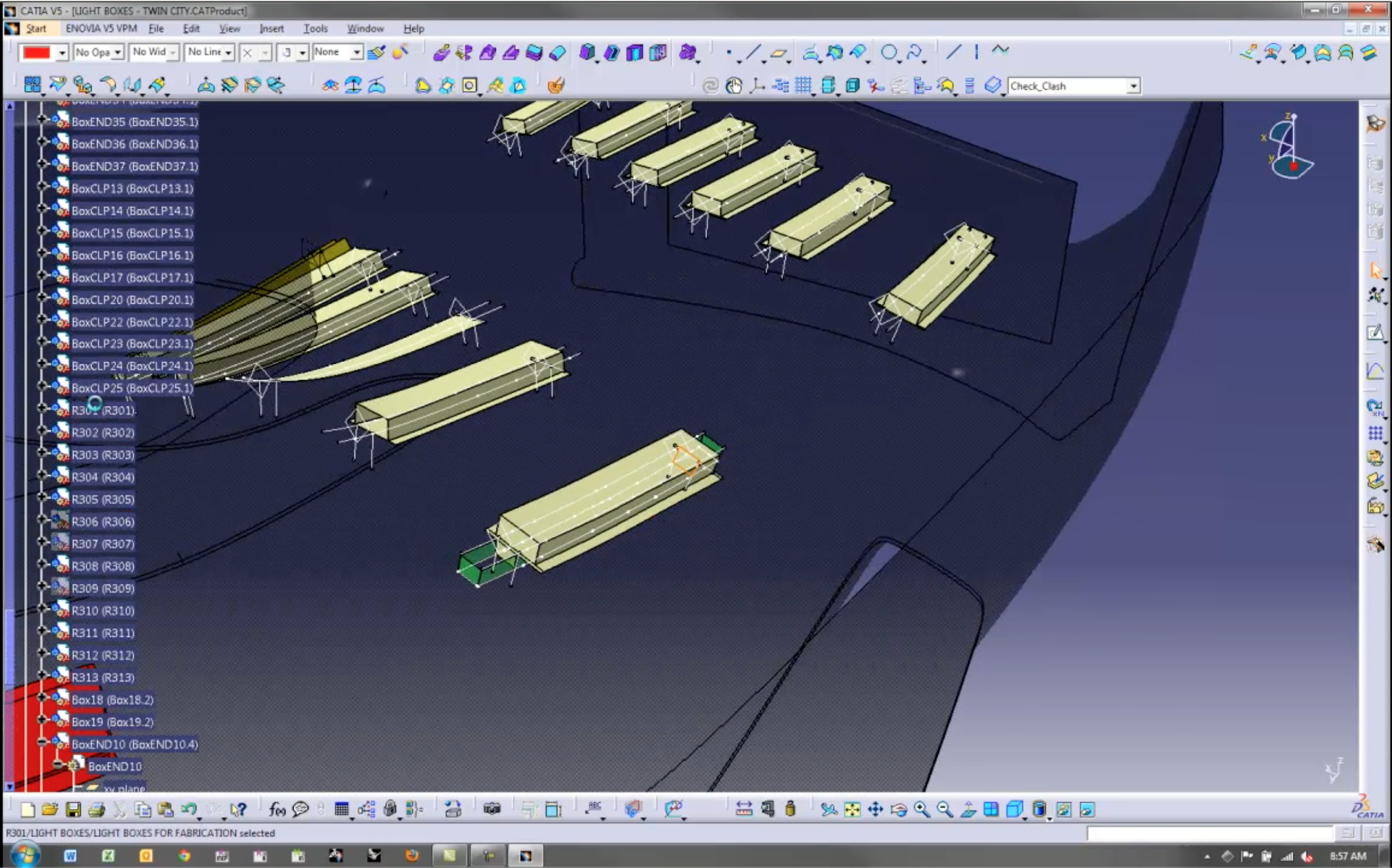Click the Measure Between icon
Viewport: 1392px width, 868px height.
point(744,810)
